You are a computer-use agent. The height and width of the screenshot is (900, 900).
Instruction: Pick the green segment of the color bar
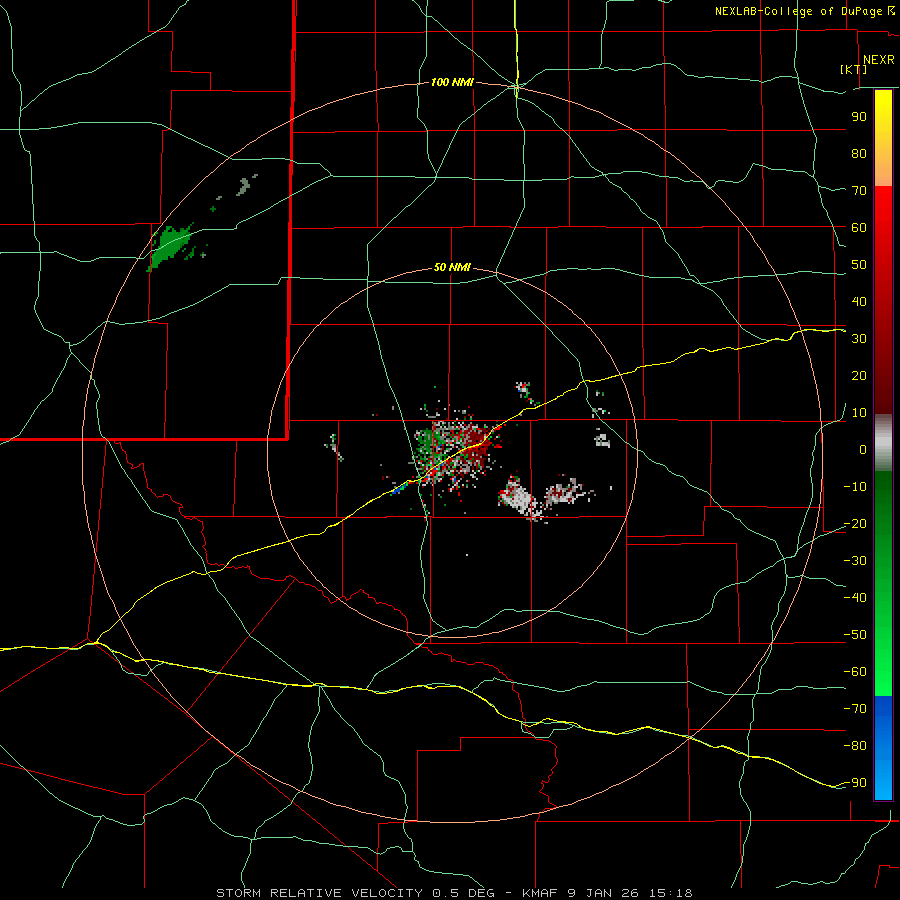tap(883, 584)
